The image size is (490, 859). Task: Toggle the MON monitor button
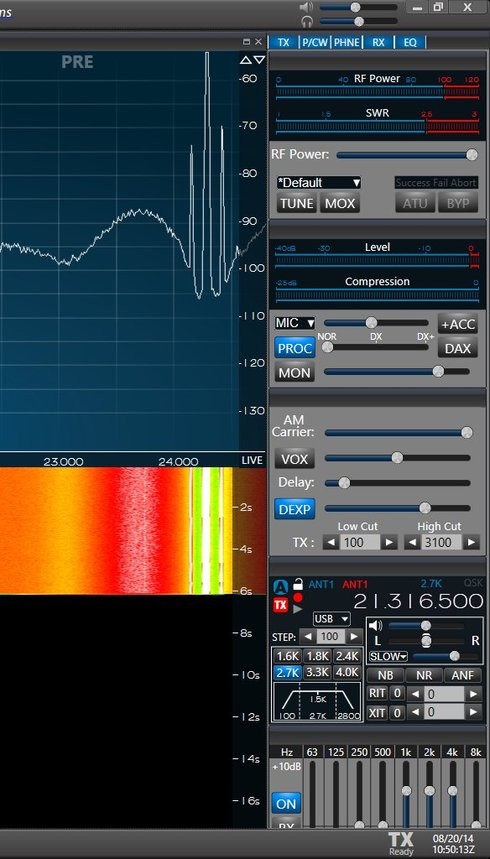click(295, 373)
